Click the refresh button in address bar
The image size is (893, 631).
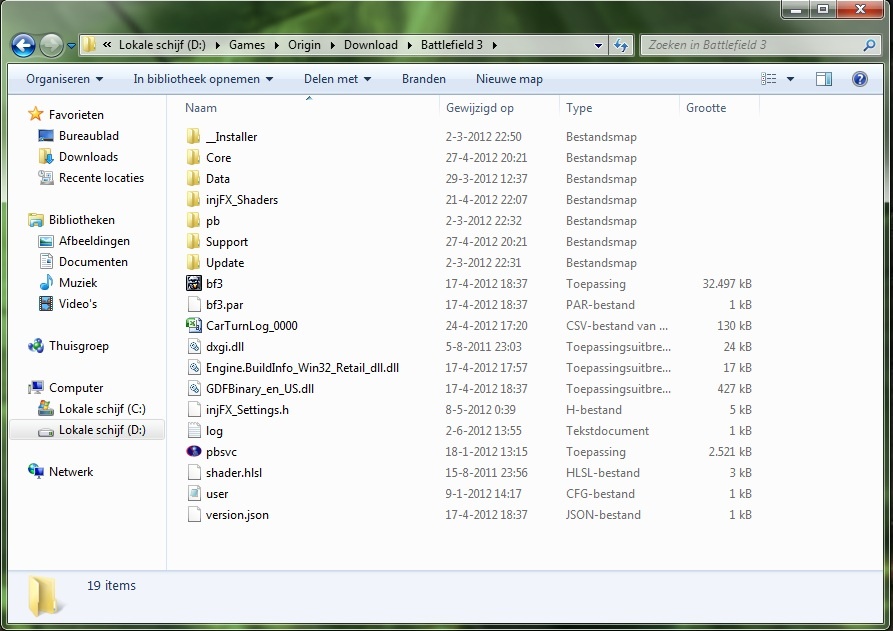click(620, 45)
